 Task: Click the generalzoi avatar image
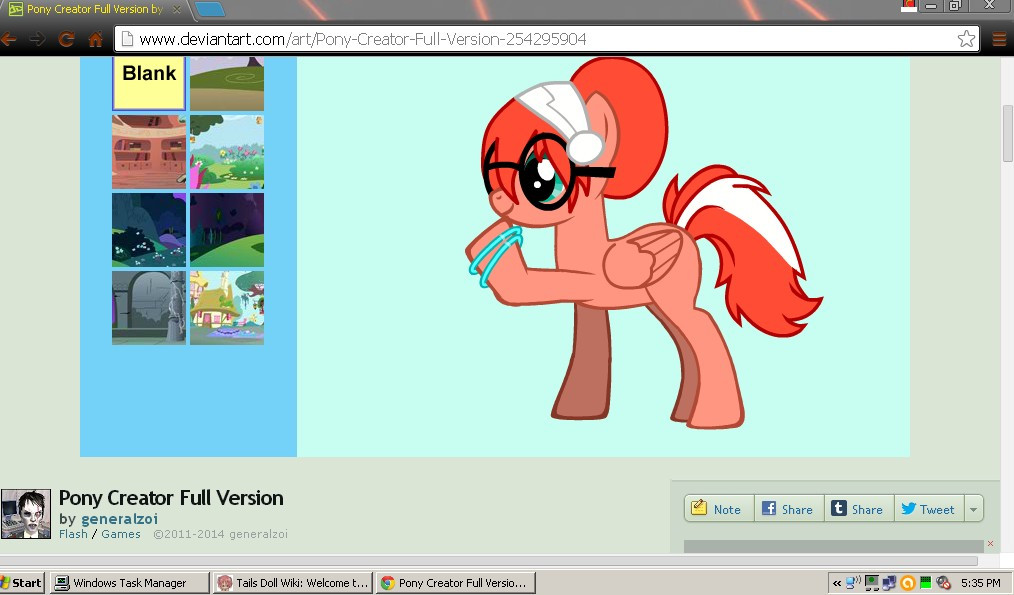coord(26,514)
